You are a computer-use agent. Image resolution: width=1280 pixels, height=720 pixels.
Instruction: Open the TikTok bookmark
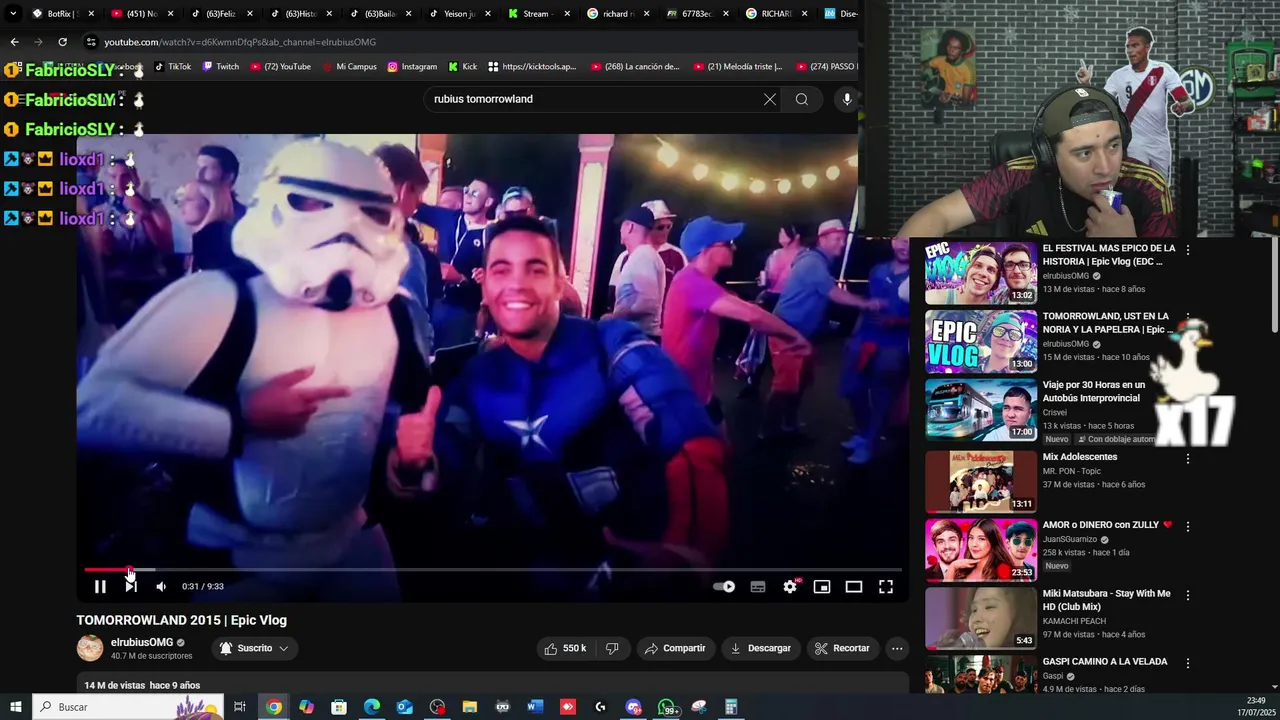(173, 67)
